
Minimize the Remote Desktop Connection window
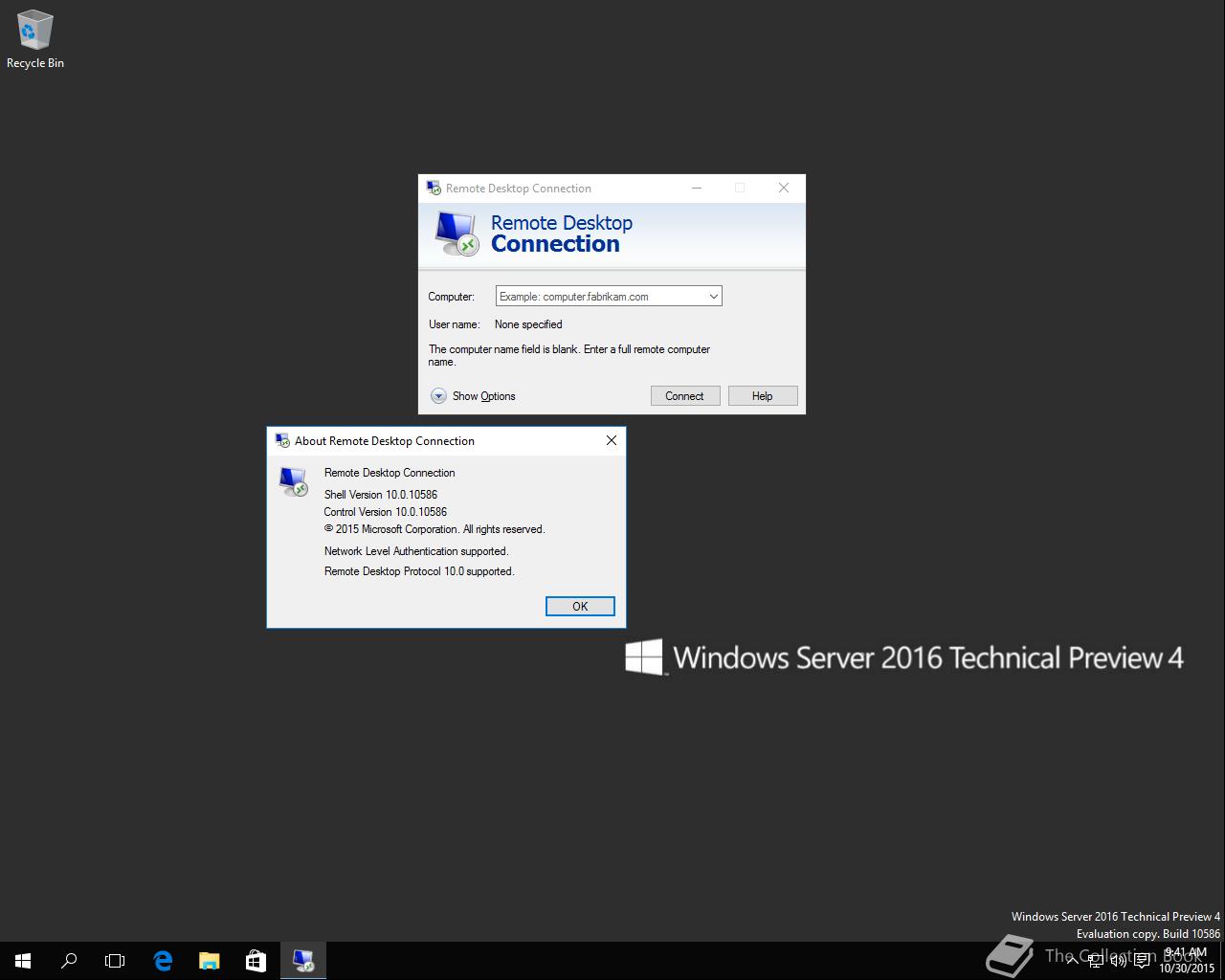(x=697, y=188)
